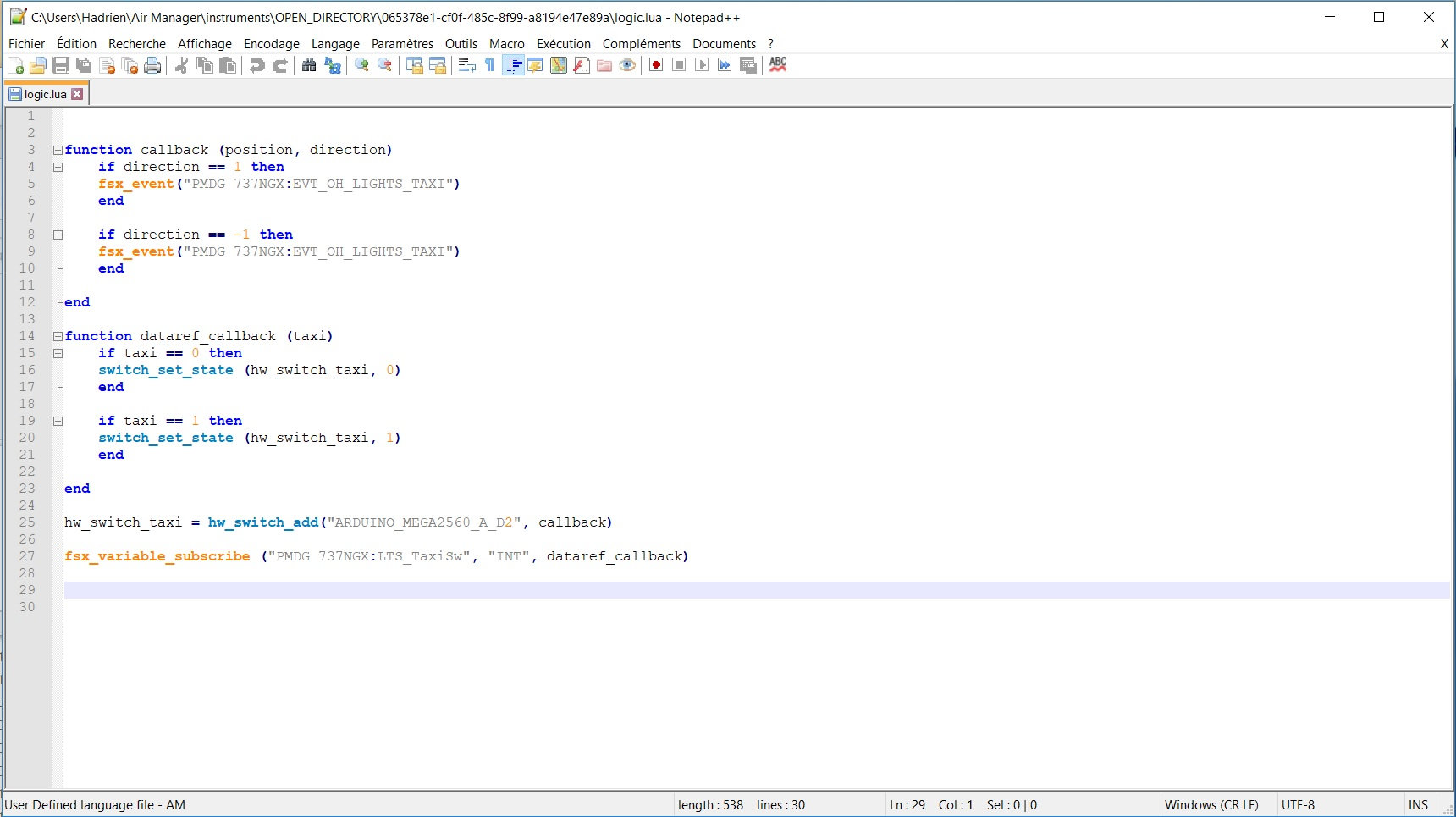The width and height of the screenshot is (1456, 817).
Task: Toggle synchronized horizontal scrolling
Action: tap(437, 65)
